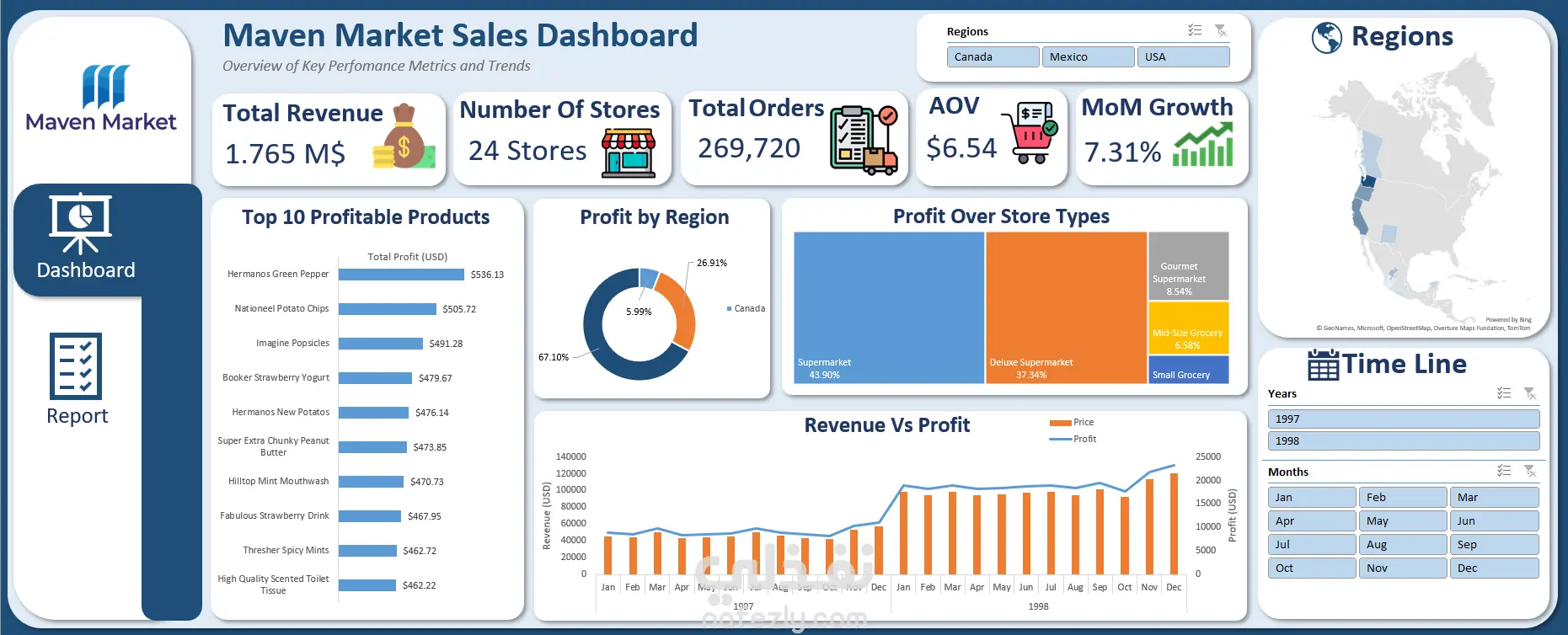The height and width of the screenshot is (635, 1568).
Task: Click the Hermanos Green Pepper bar
Action: (401, 275)
